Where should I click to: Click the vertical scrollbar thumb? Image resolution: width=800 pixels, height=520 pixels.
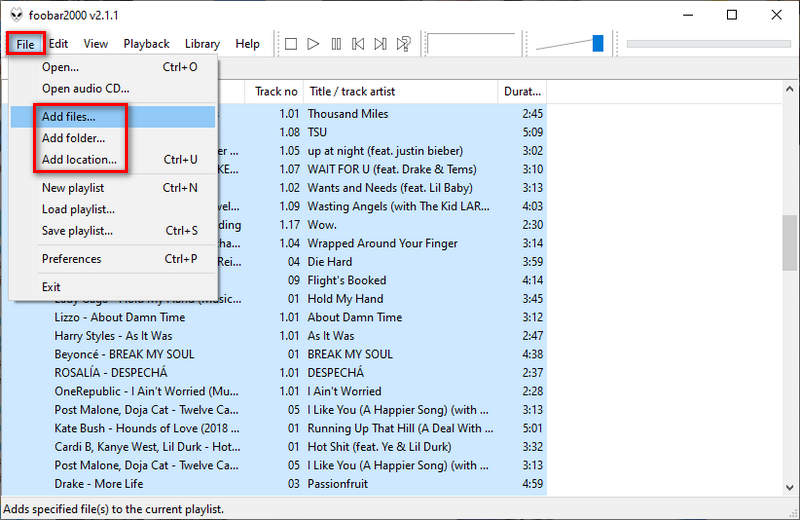pyautogui.click(x=789, y=243)
